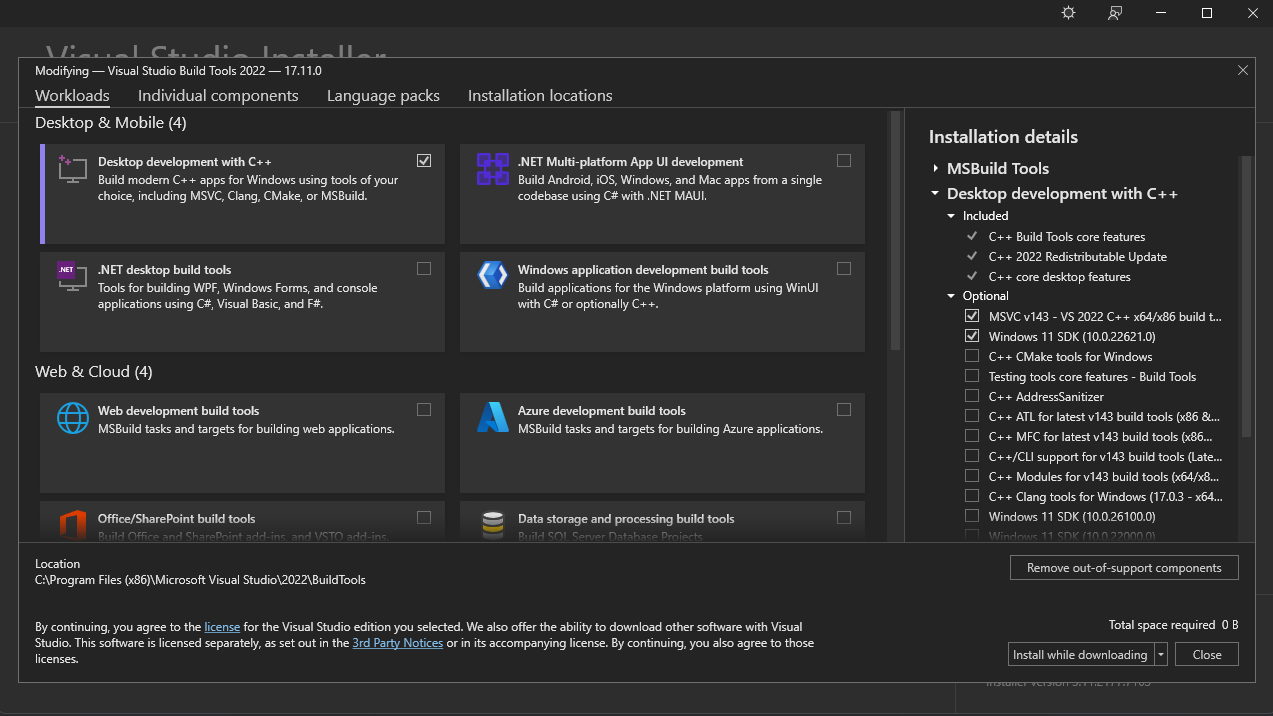Screen dimensions: 1273x716
Task: Open the Language packs tab
Action: 383,95
